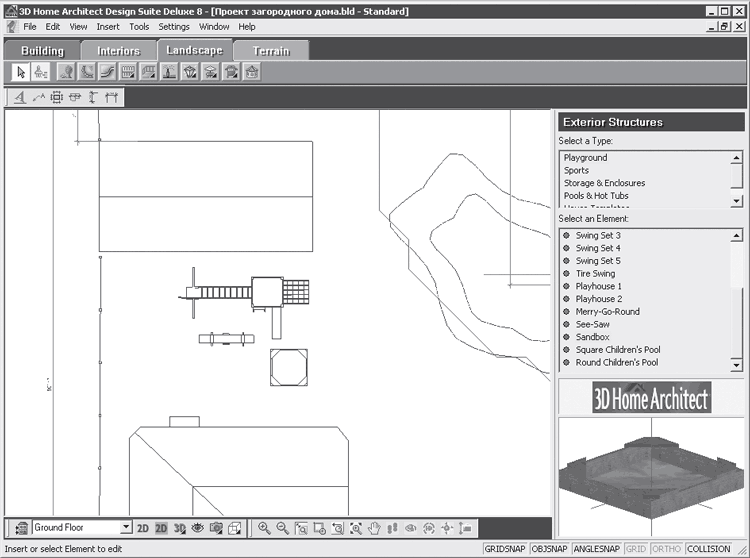Activate the Pan hand tool
Screen dimensions: 750x558
coord(374,528)
